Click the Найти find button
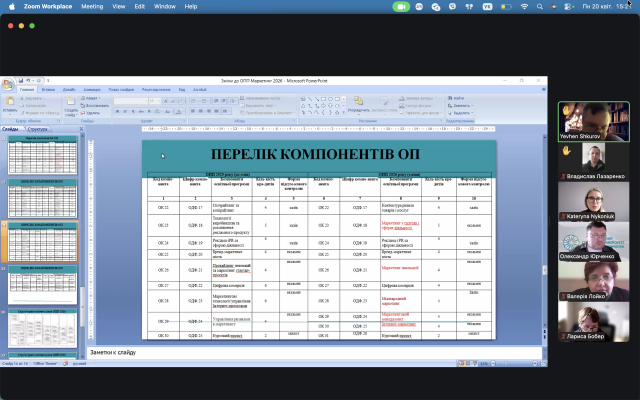The image size is (640, 400). pos(456,98)
